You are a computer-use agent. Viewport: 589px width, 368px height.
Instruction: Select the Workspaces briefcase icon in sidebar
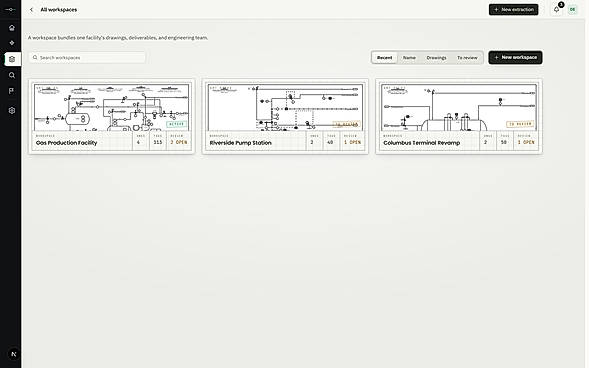pos(12,59)
